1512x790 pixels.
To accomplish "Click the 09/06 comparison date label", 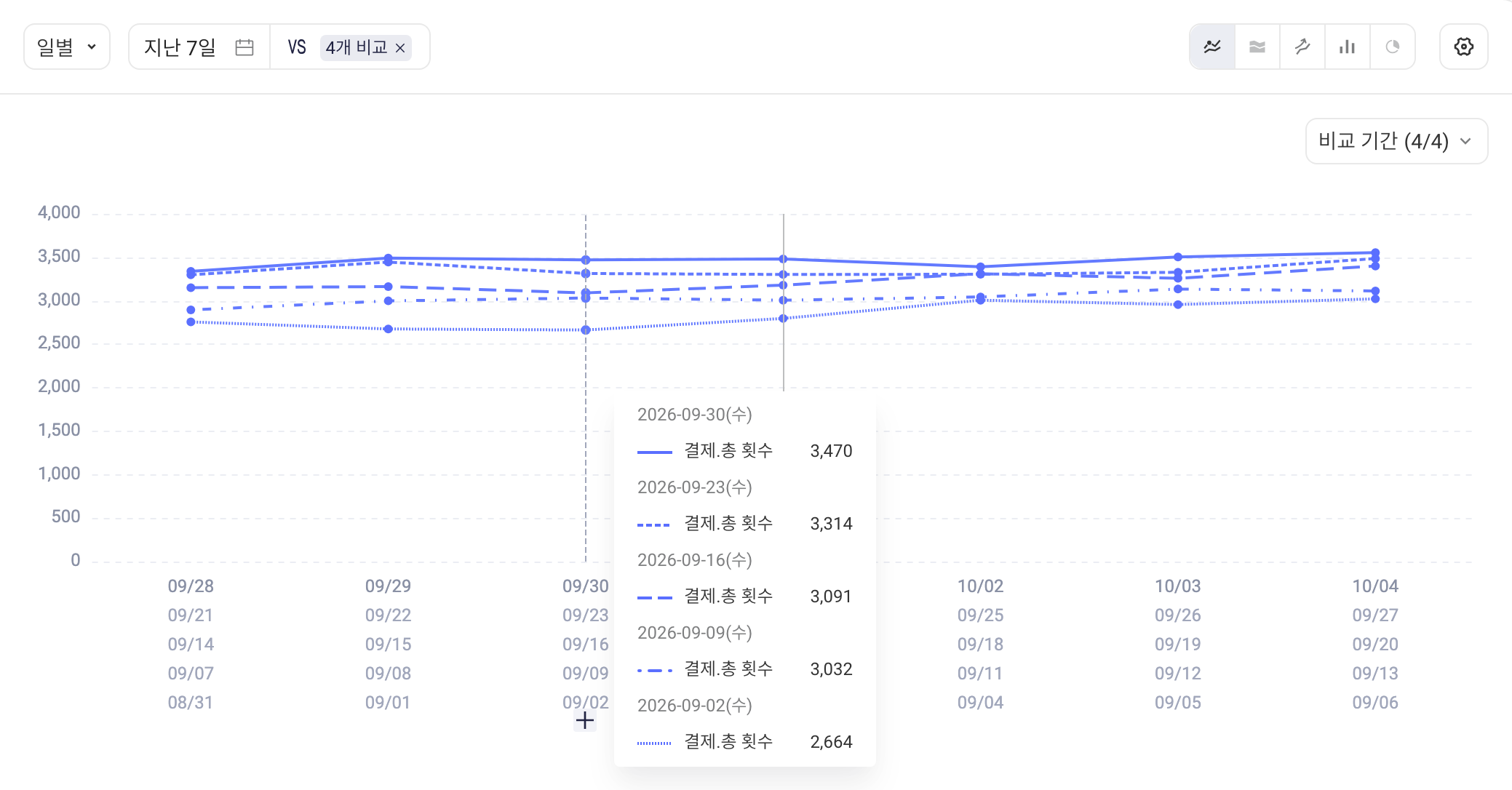I will pyautogui.click(x=1375, y=703).
